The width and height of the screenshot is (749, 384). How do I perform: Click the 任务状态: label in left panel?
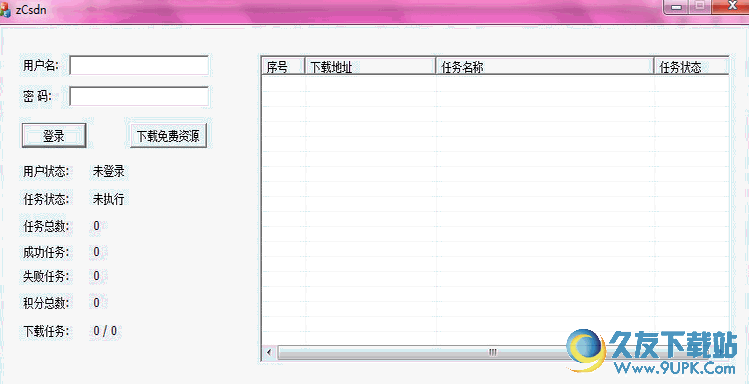click(46, 199)
